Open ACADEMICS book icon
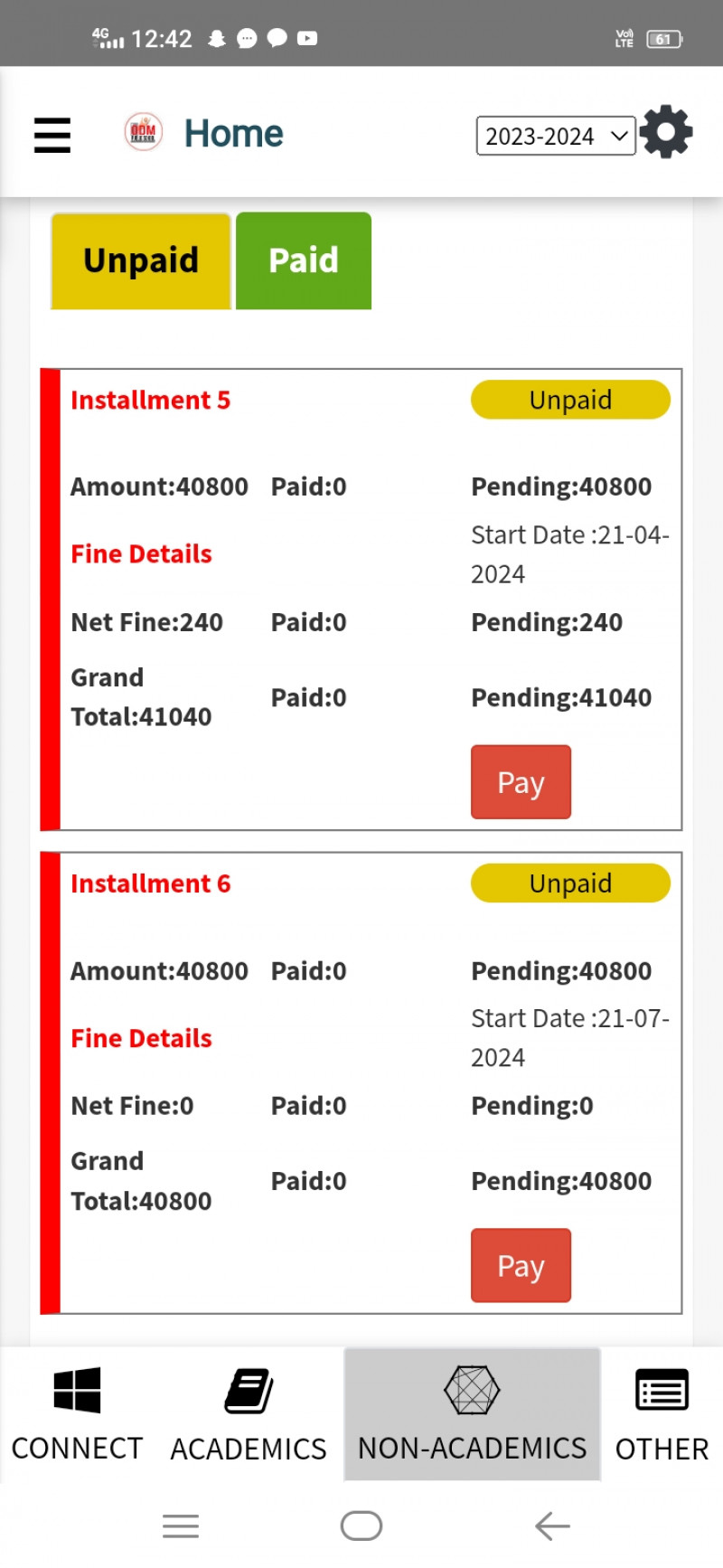Image resolution: width=723 pixels, height=1568 pixels. pos(249,1391)
